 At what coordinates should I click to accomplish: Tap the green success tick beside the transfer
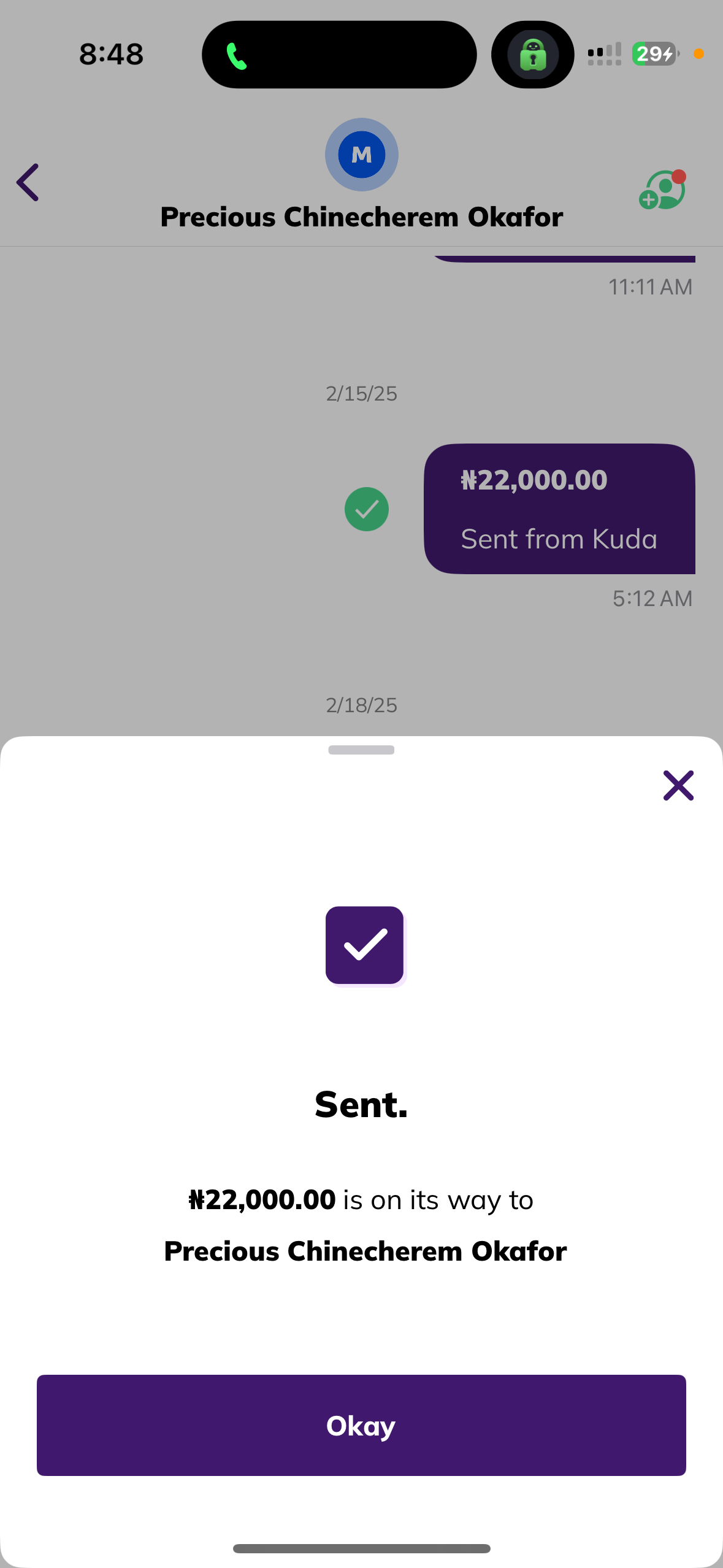[x=366, y=509]
